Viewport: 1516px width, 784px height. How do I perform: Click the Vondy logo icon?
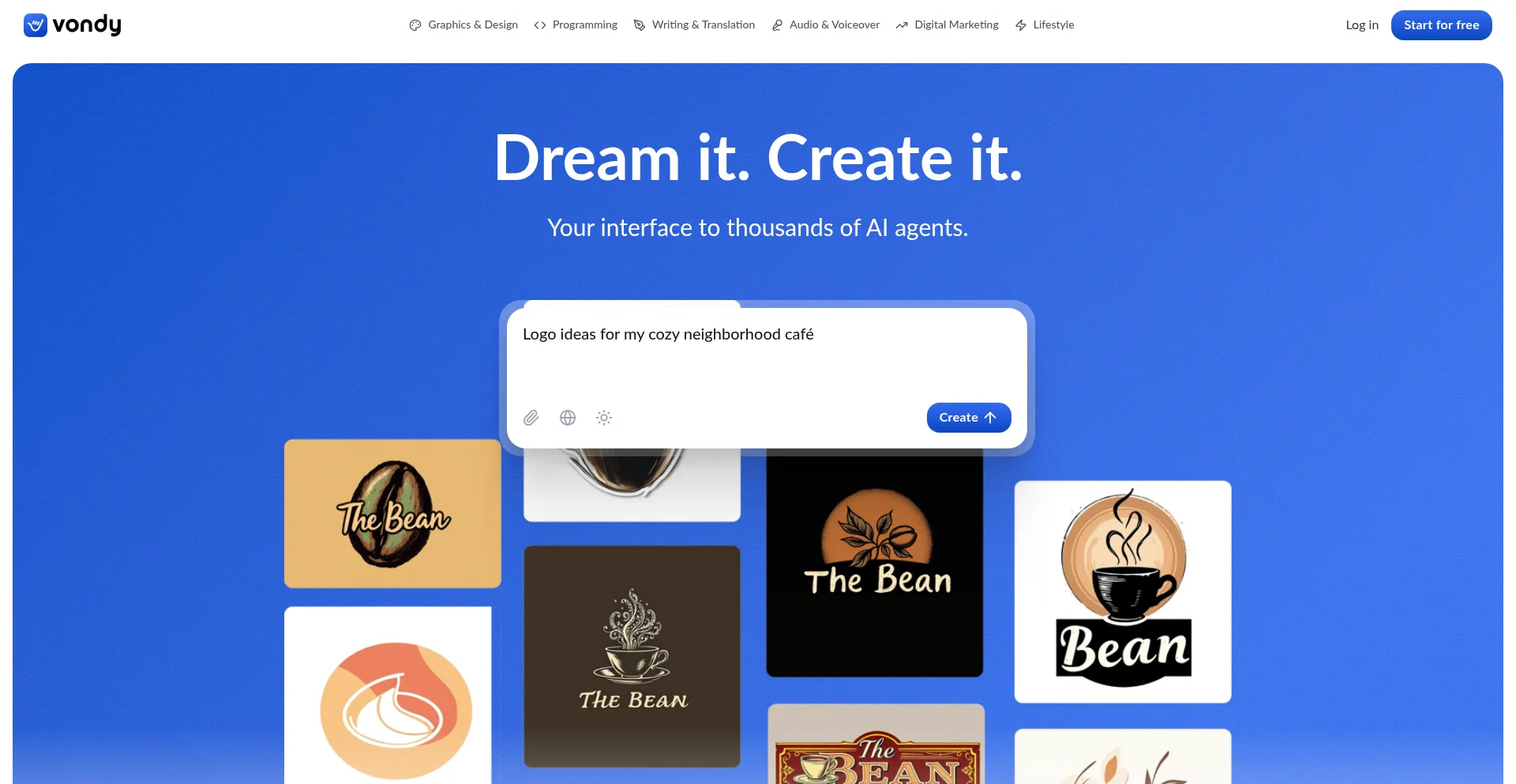36,25
